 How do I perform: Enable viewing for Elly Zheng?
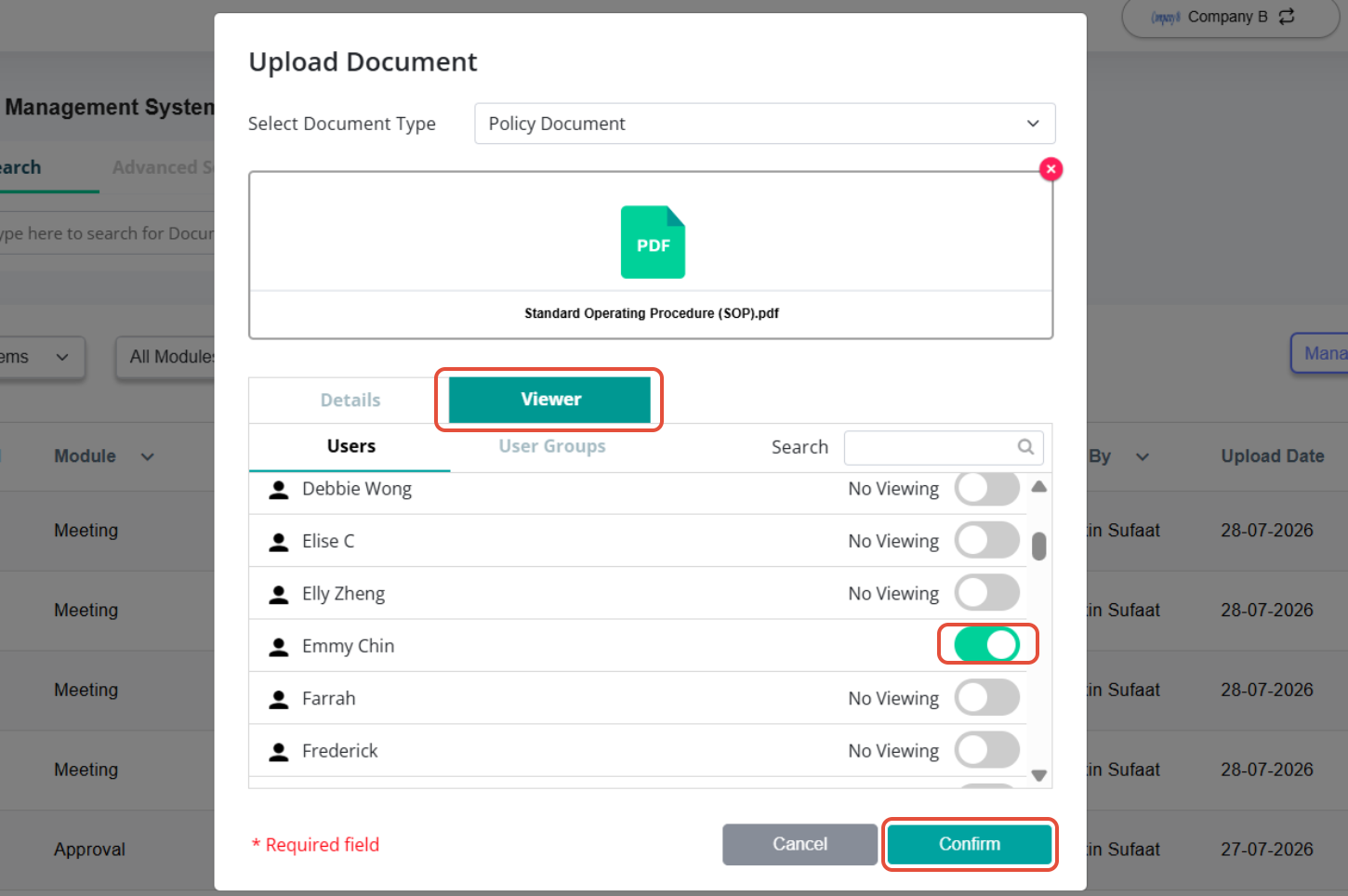point(987,592)
